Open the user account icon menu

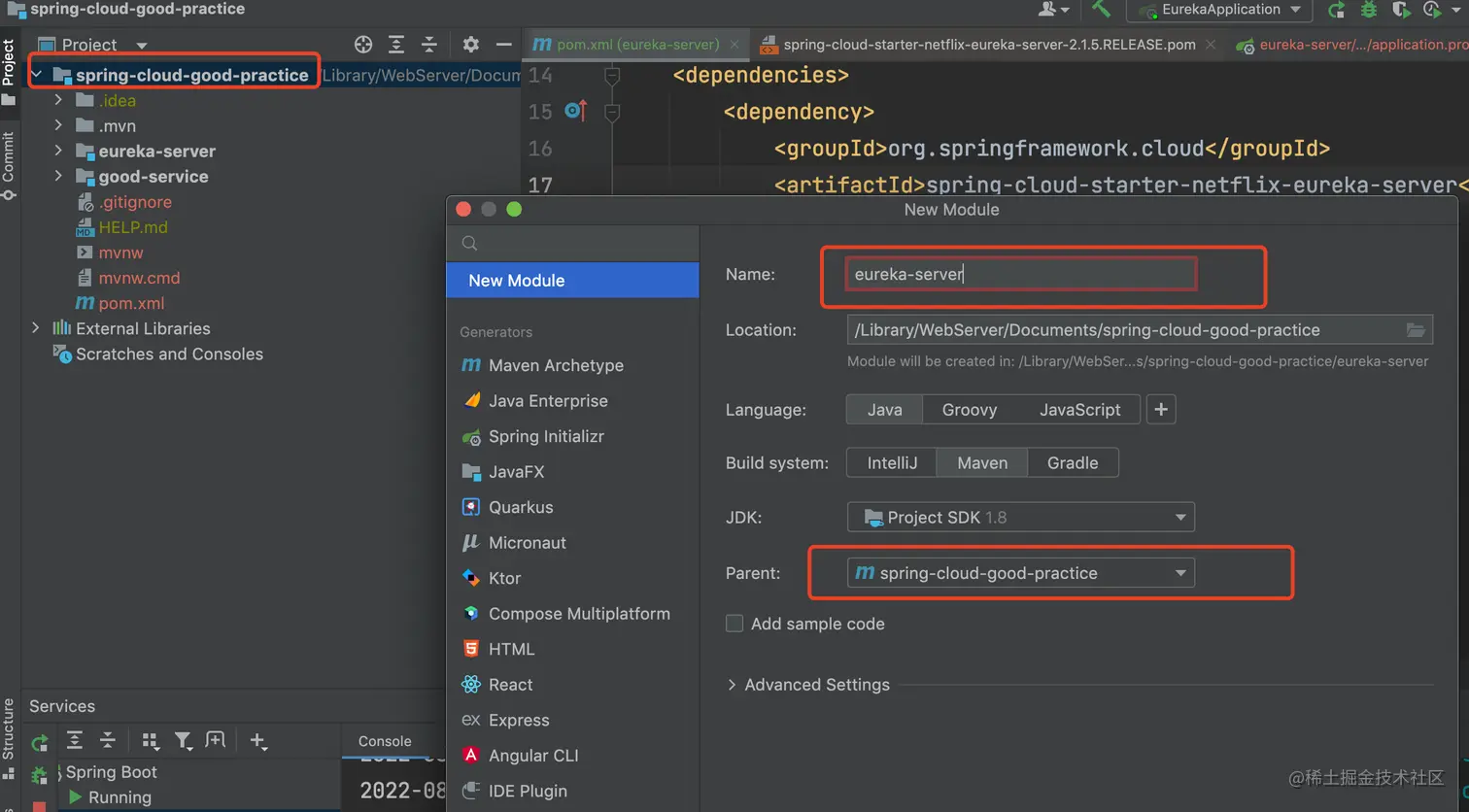(x=1053, y=10)
